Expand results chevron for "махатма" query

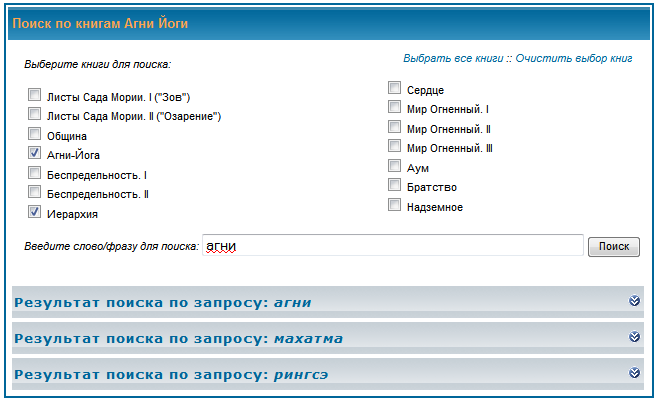pos(634,337)
